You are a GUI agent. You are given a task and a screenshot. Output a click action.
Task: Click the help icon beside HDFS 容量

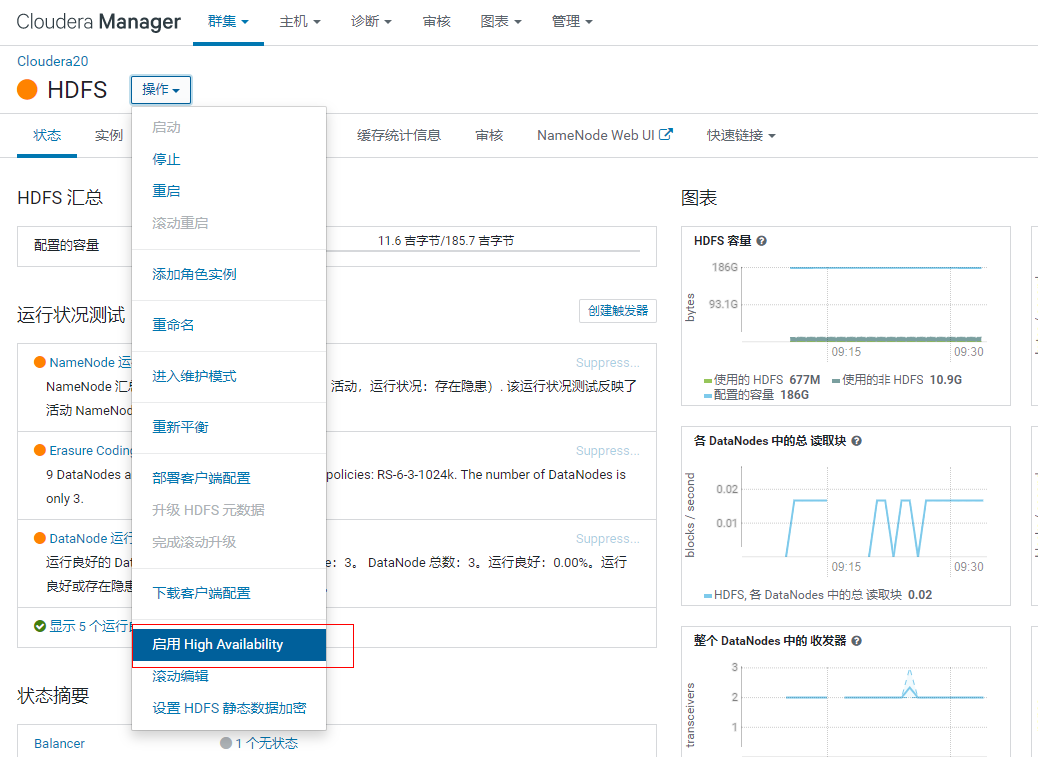coord(762,241)
